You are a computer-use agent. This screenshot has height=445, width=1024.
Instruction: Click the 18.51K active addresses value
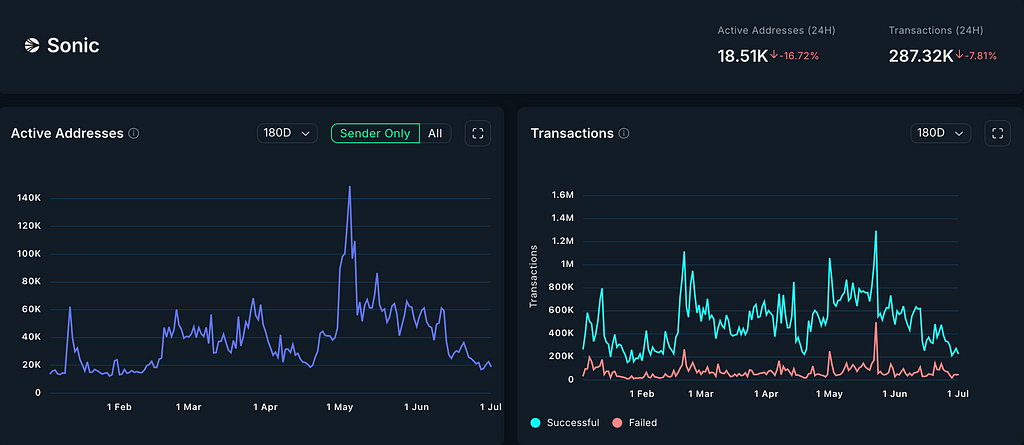click(x=743, y=56)
